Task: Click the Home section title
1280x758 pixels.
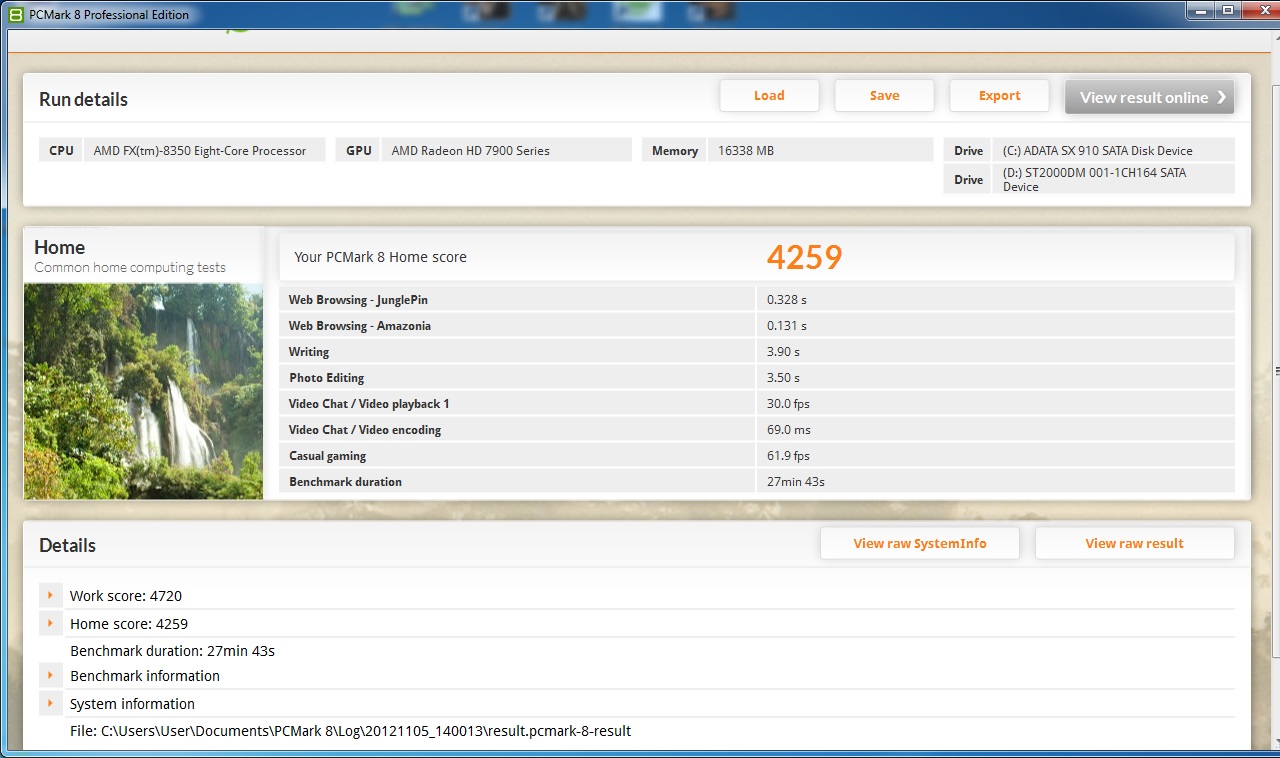Action: coord(59,247)
